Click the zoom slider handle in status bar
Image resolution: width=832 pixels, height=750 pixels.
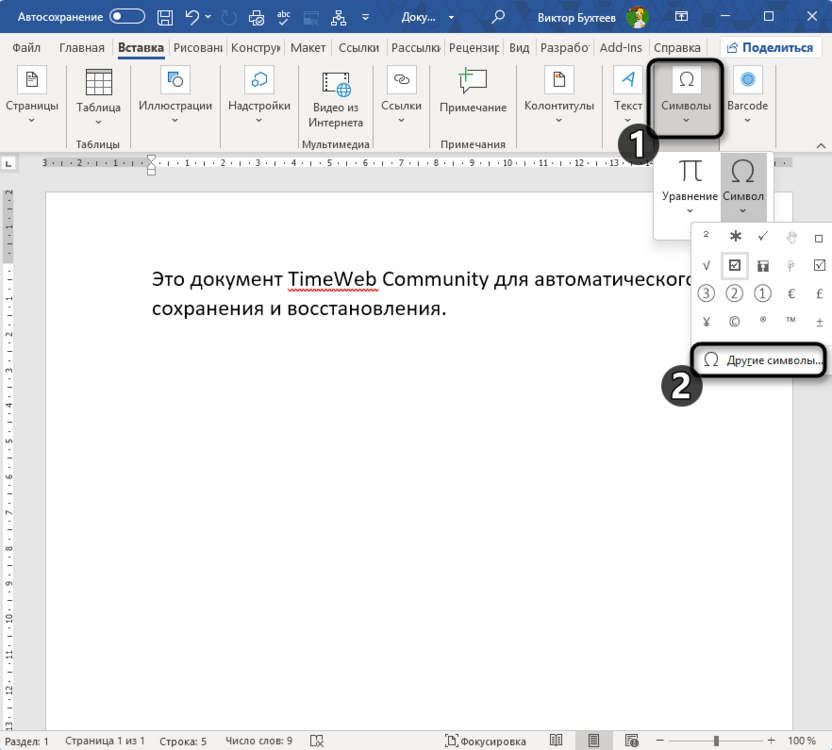(x=716, y=740)
